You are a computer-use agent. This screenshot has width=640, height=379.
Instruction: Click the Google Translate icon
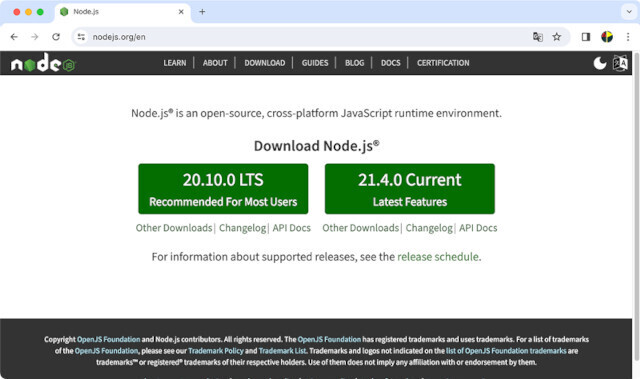[x=538, y=37]
